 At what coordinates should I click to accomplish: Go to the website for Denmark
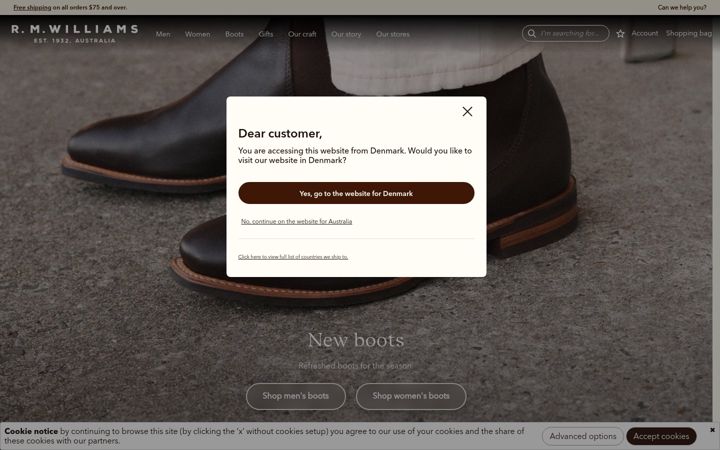[x=356, y=193]
